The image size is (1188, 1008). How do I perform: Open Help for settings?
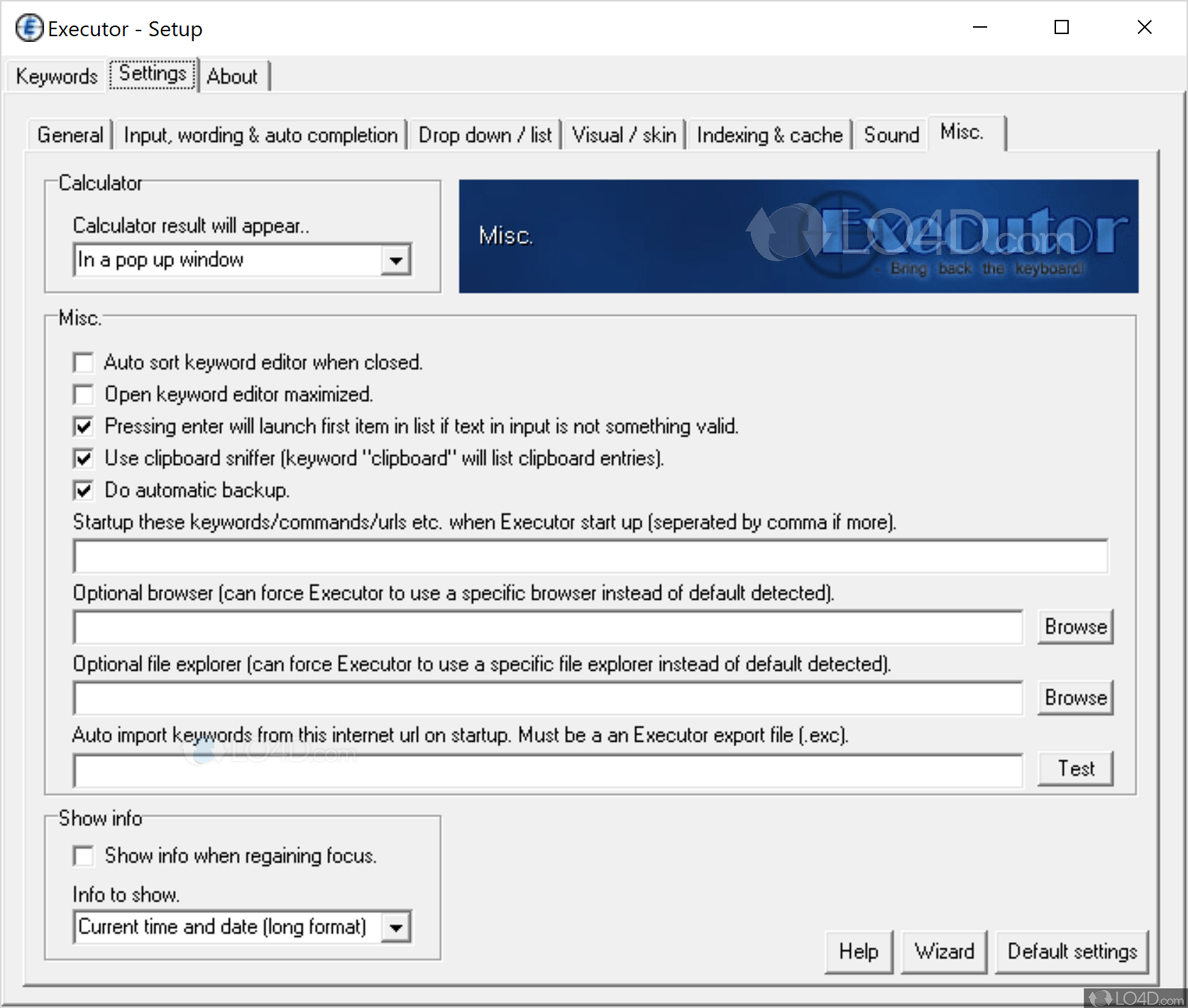859,952
